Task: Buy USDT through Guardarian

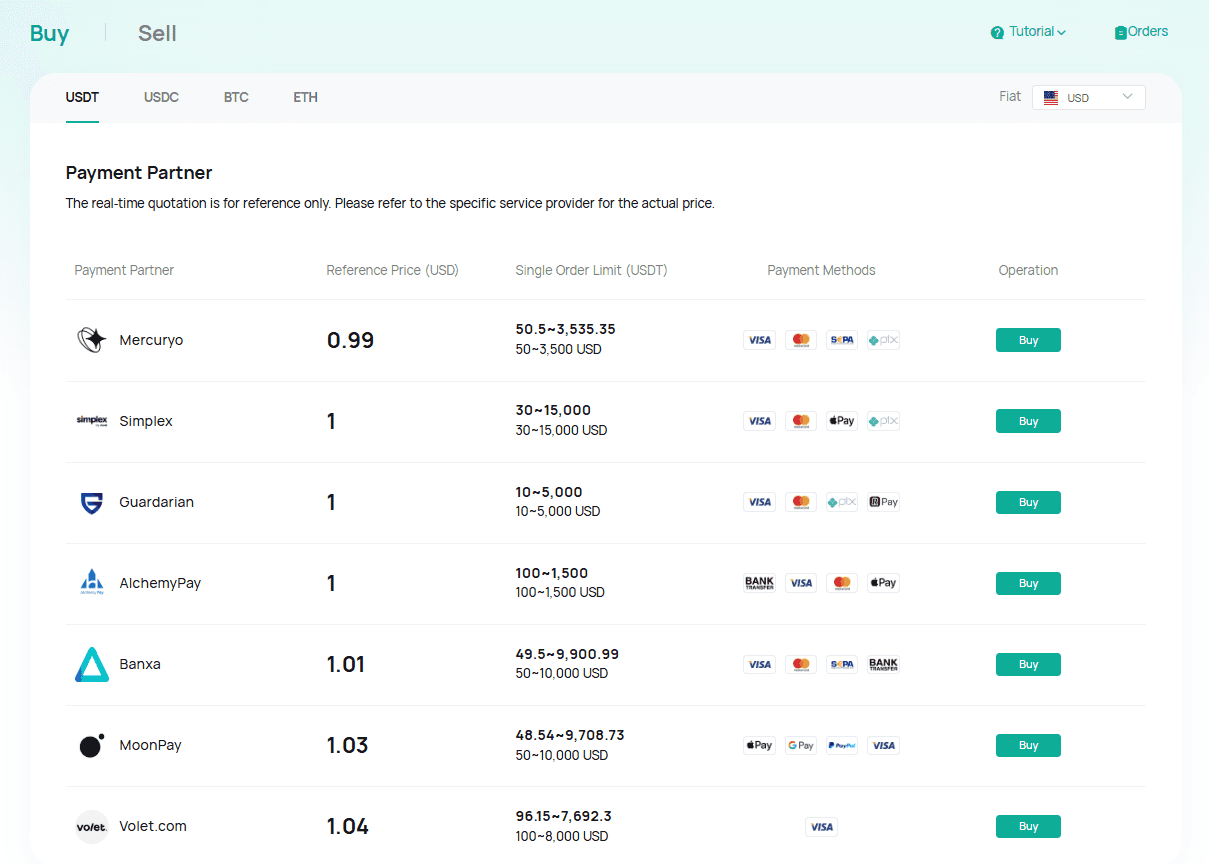Action: 1028,502
